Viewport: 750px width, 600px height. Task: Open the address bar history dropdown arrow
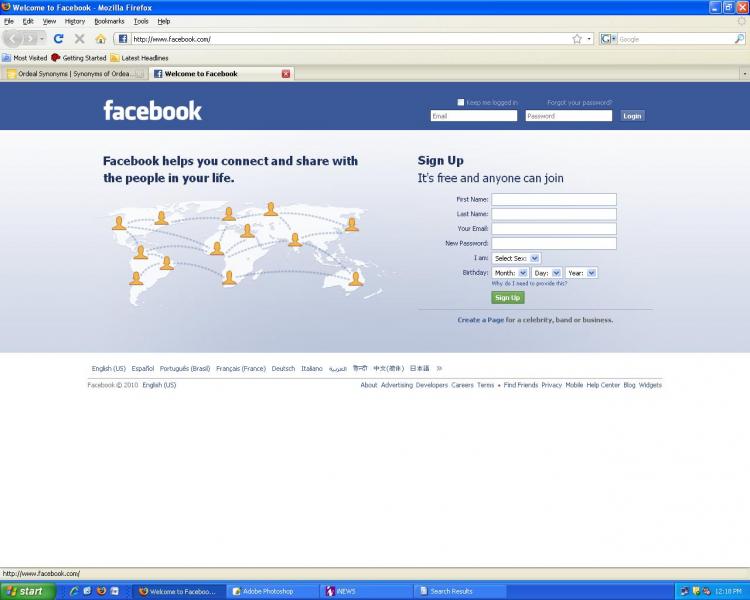click(x=589, y=39)
